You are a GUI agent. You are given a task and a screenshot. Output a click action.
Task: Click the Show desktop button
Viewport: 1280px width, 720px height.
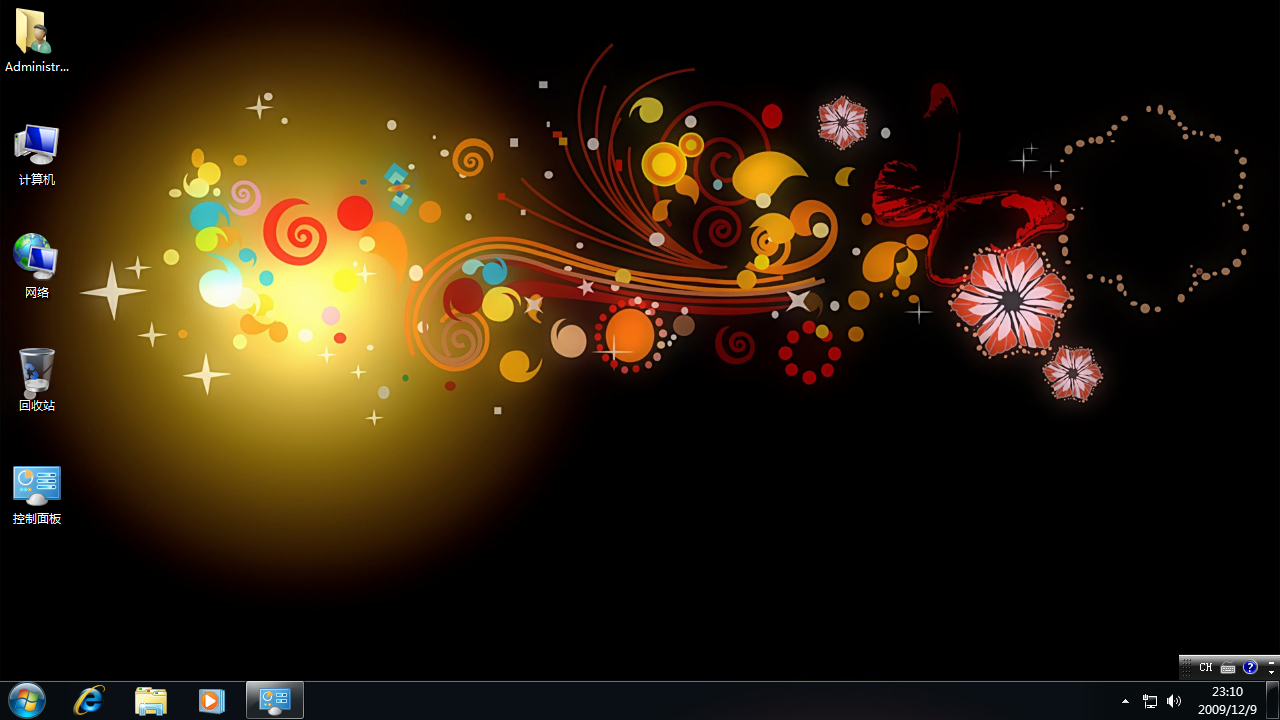coord(1272,700)
